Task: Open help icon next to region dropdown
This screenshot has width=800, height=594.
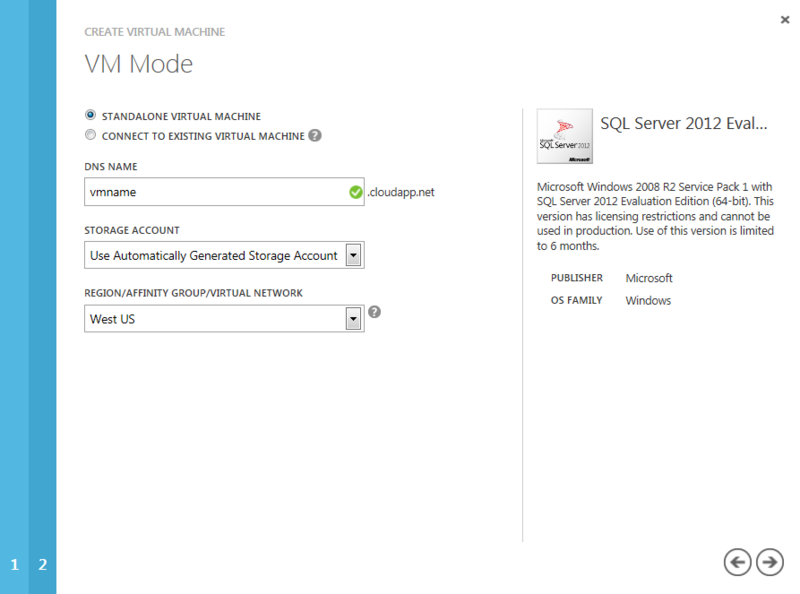Action: (375, 311)
